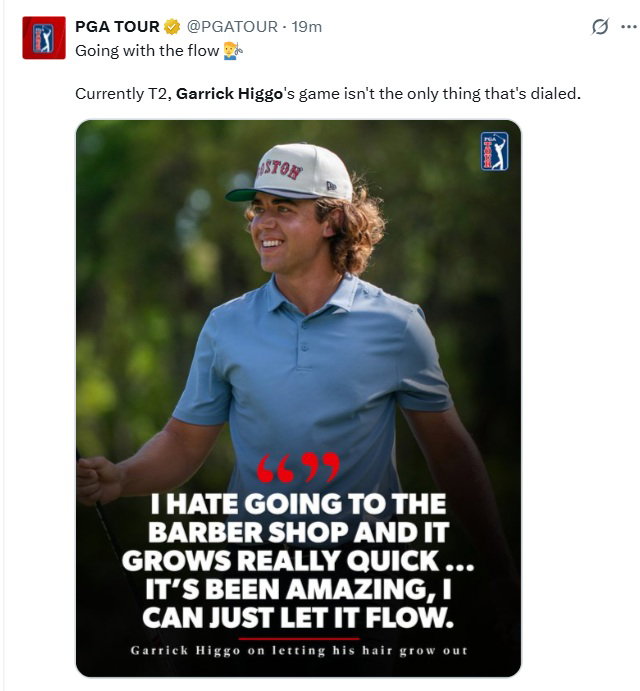Click the 'Going with the flow' text
The image size is (640, 691).
point(146,50)
